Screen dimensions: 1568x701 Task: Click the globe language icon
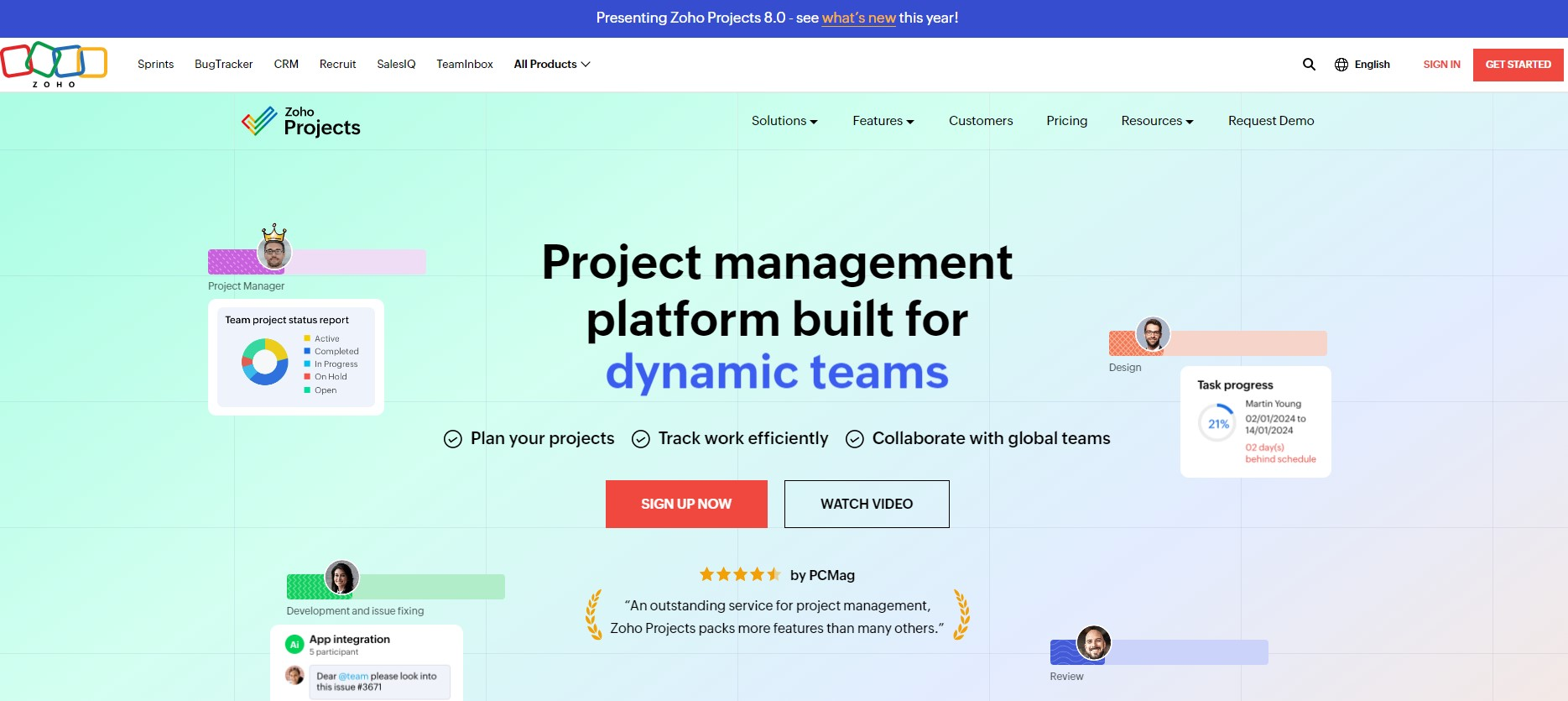(1341, 65)
